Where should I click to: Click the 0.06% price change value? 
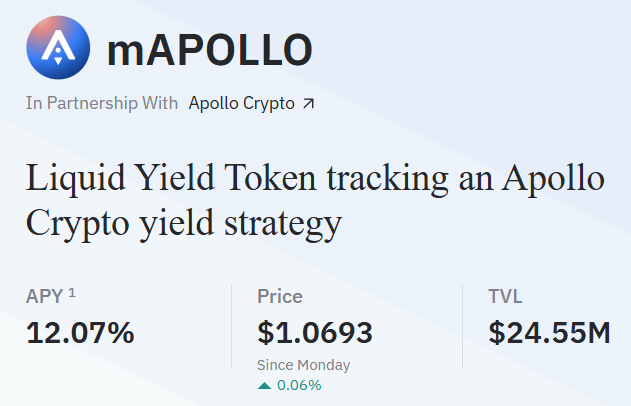299,385
